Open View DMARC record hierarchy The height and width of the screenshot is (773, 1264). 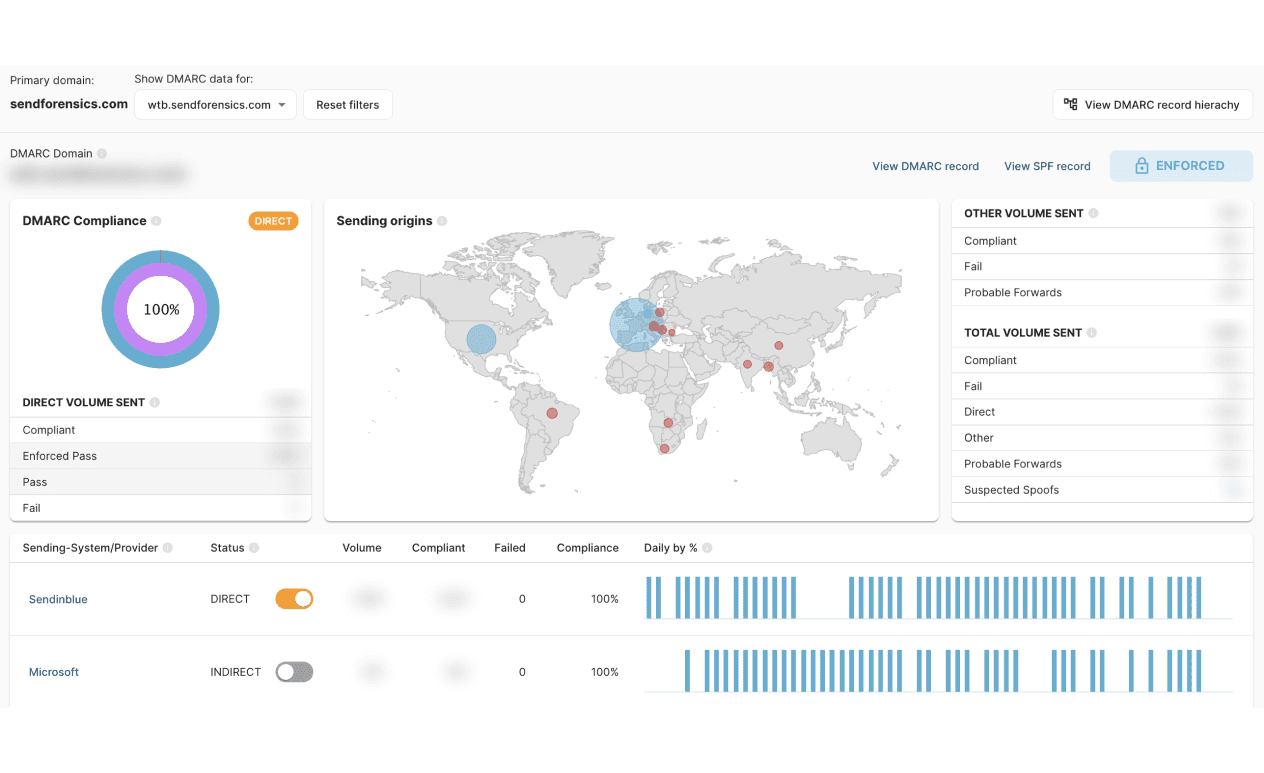pos(1152,105)
